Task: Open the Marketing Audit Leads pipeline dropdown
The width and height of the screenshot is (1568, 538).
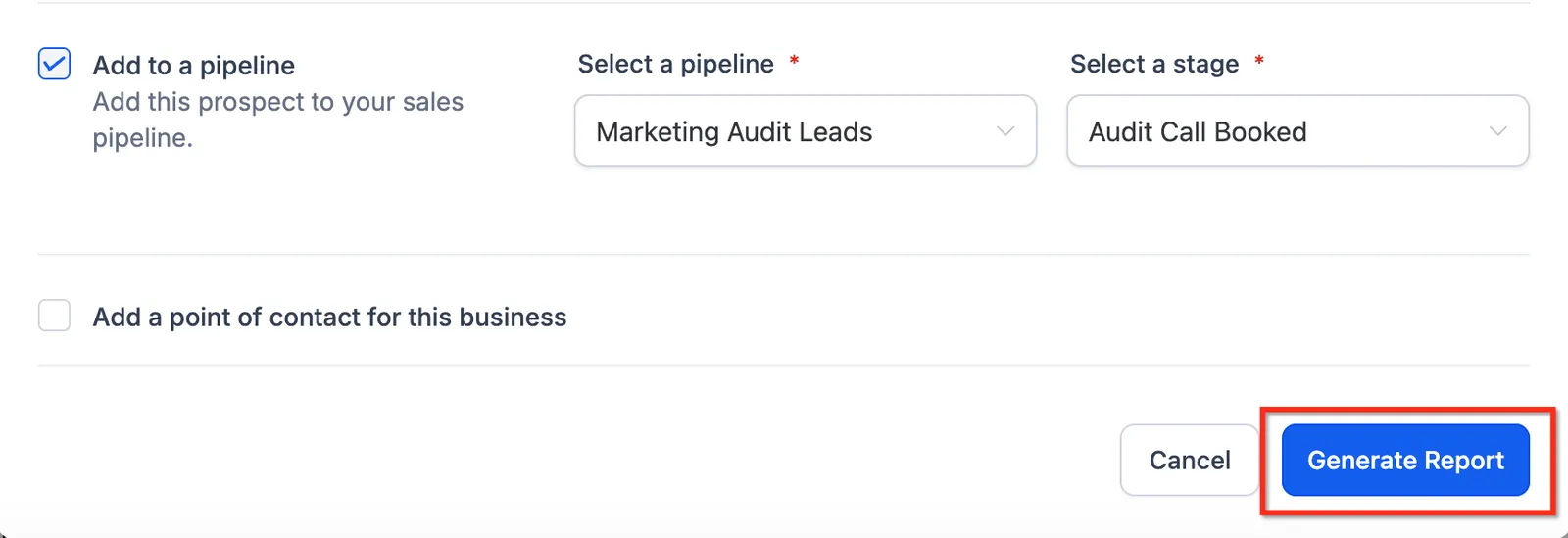Action: (x=806, y=130)
